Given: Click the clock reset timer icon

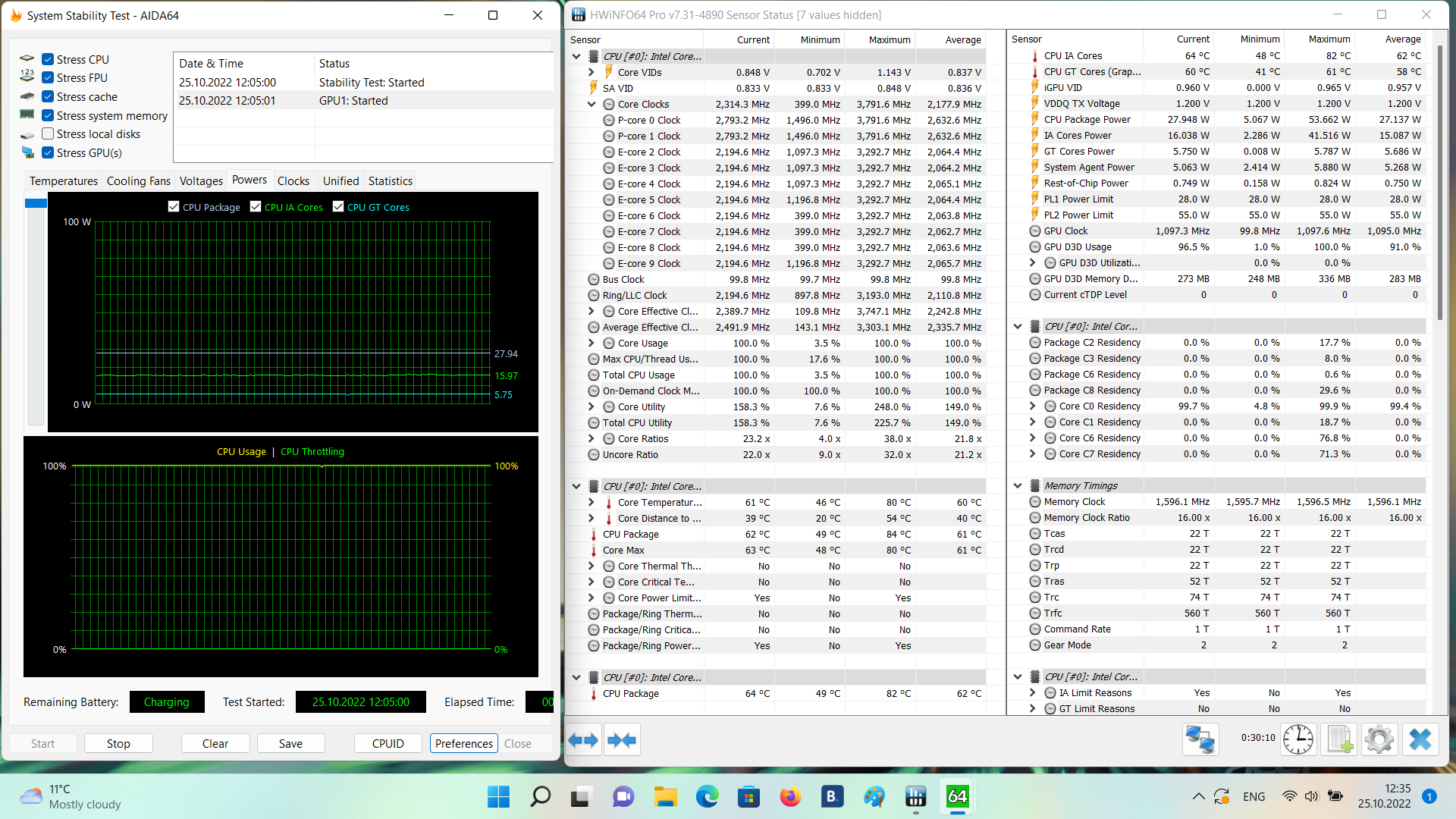Looking at the screenshot, I should point(1298,739).
